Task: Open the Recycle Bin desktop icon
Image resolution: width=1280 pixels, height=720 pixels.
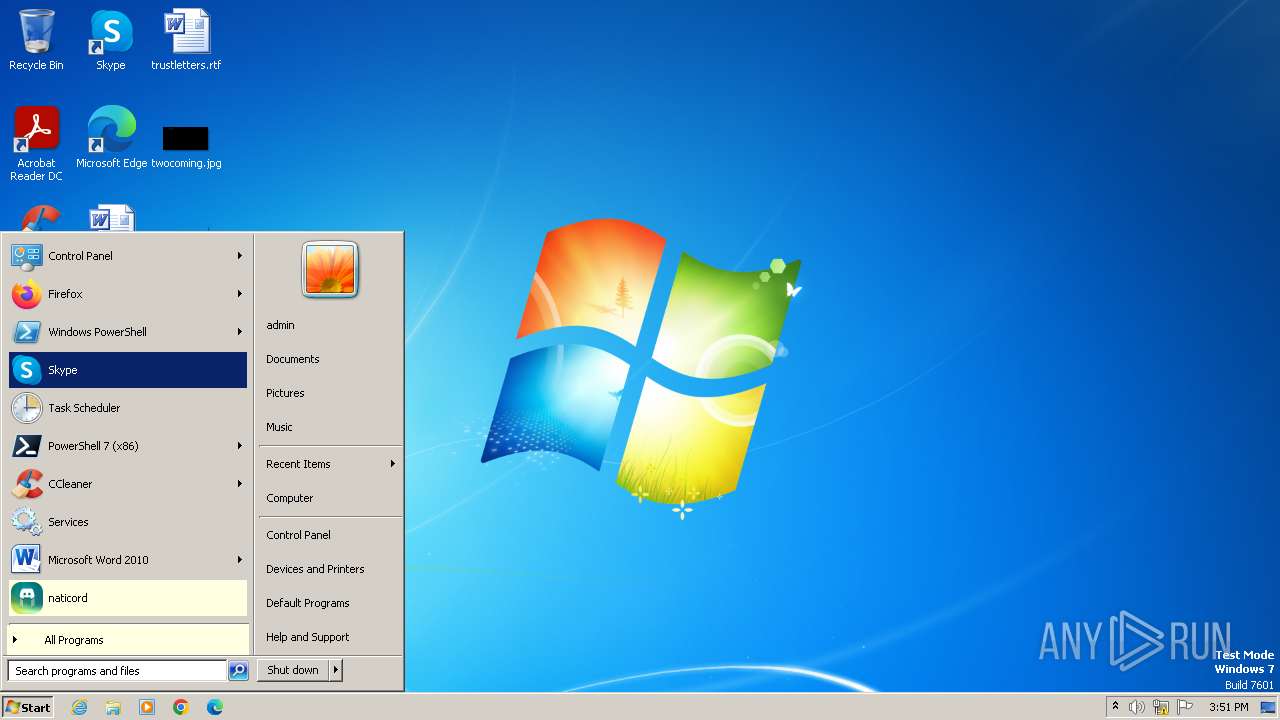Action: click(36, 40)
